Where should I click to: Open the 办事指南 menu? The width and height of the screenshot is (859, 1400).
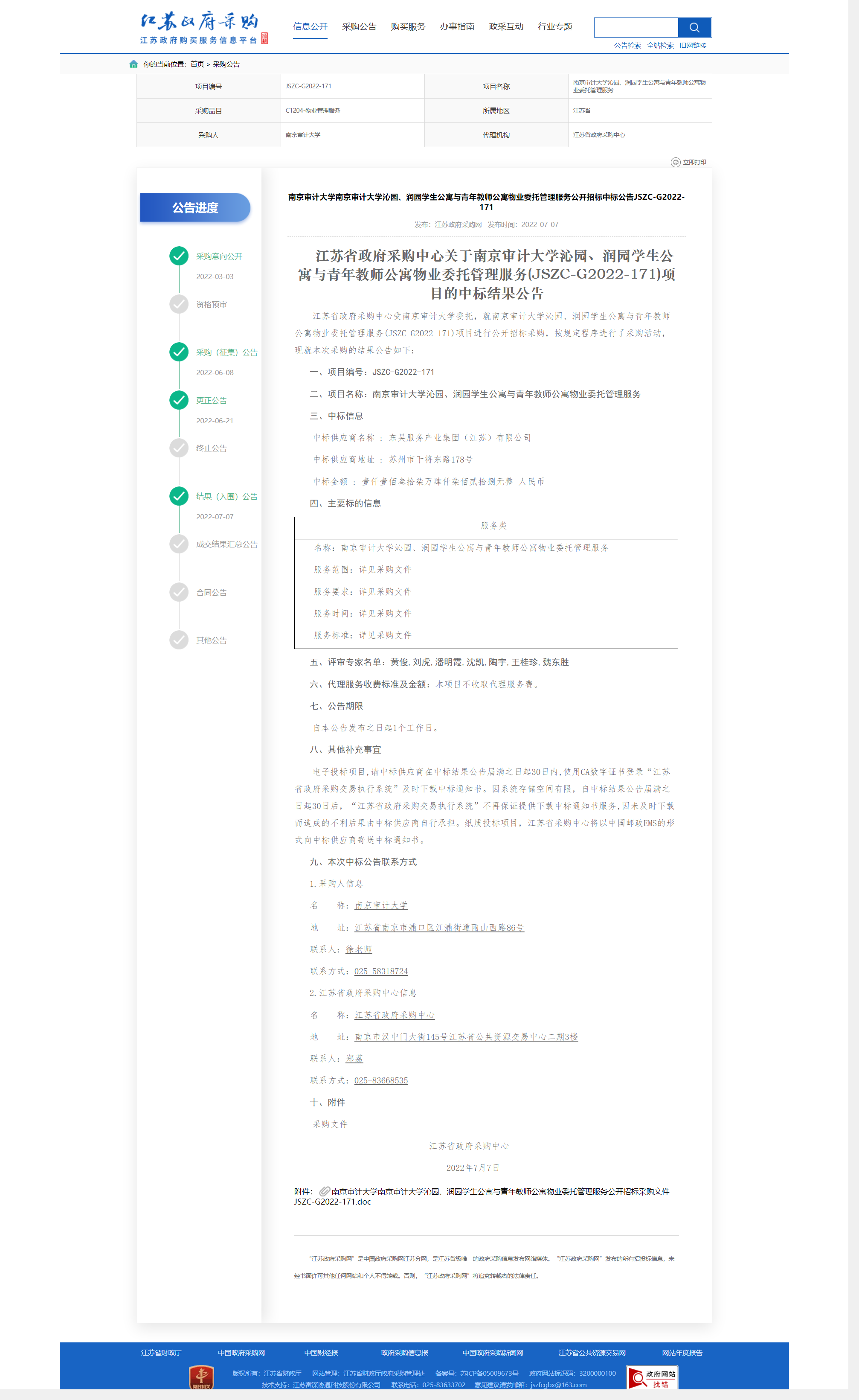tap(457, 27)
